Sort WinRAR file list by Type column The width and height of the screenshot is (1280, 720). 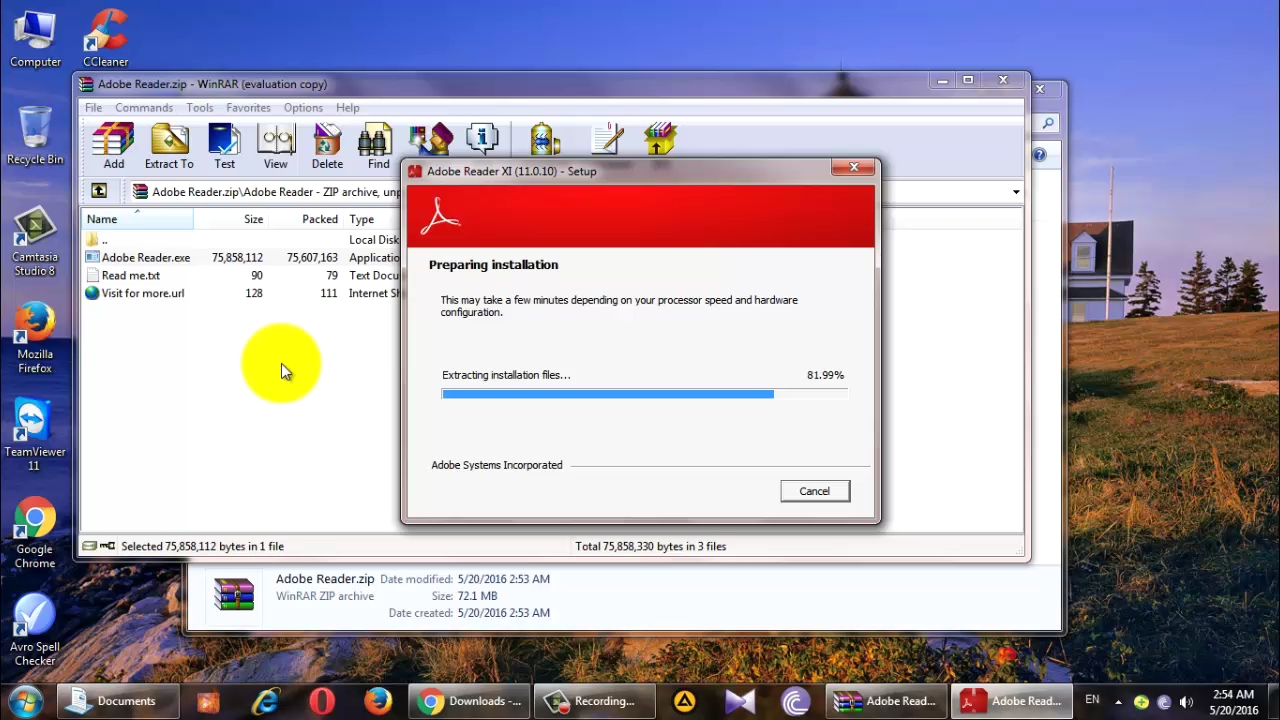click(x=372, y=219)
